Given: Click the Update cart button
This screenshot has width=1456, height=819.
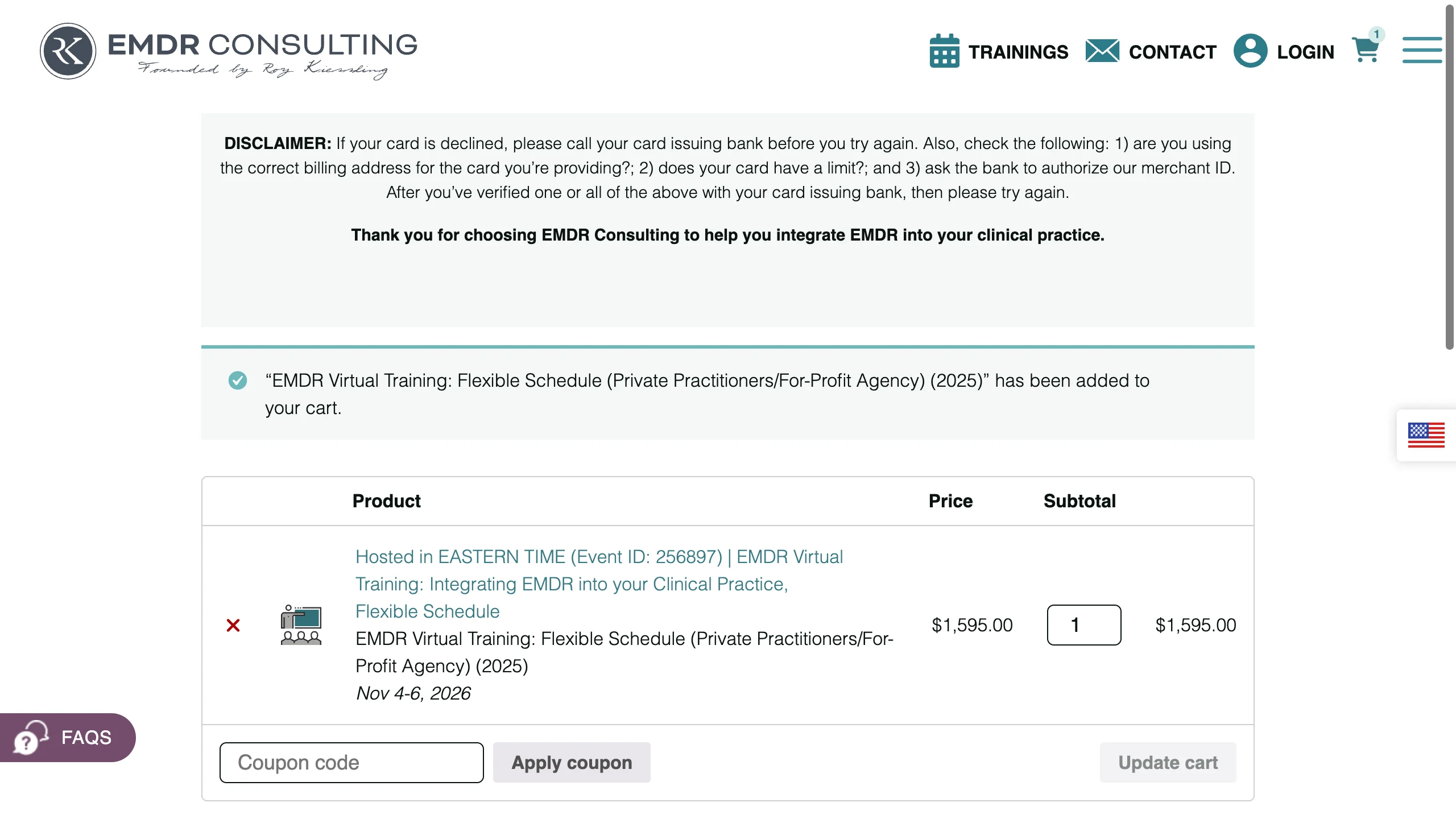Looking at the screenshot, I should 1168,763.
